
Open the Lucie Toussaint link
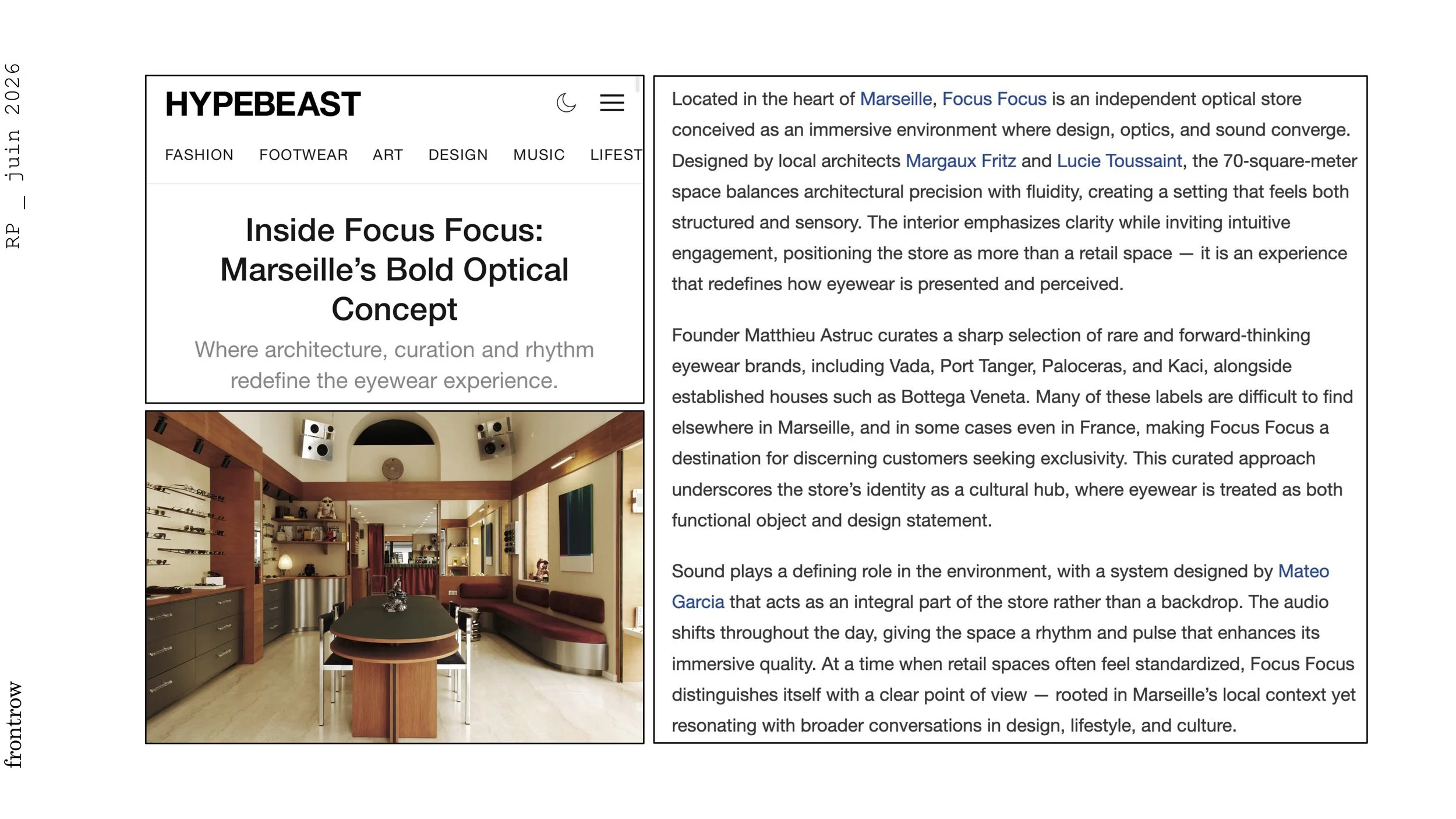1119,161
